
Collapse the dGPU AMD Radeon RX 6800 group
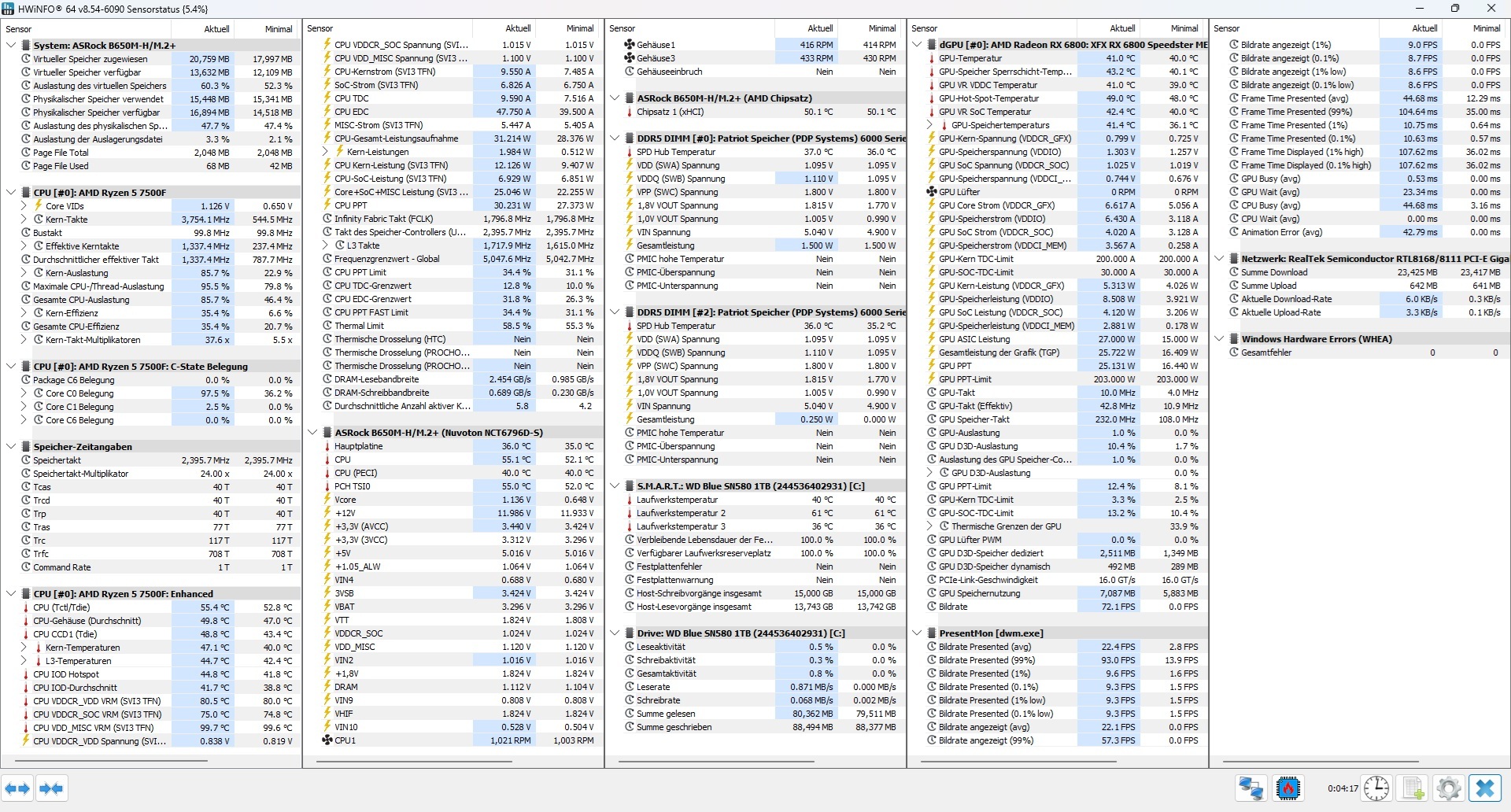918,45
